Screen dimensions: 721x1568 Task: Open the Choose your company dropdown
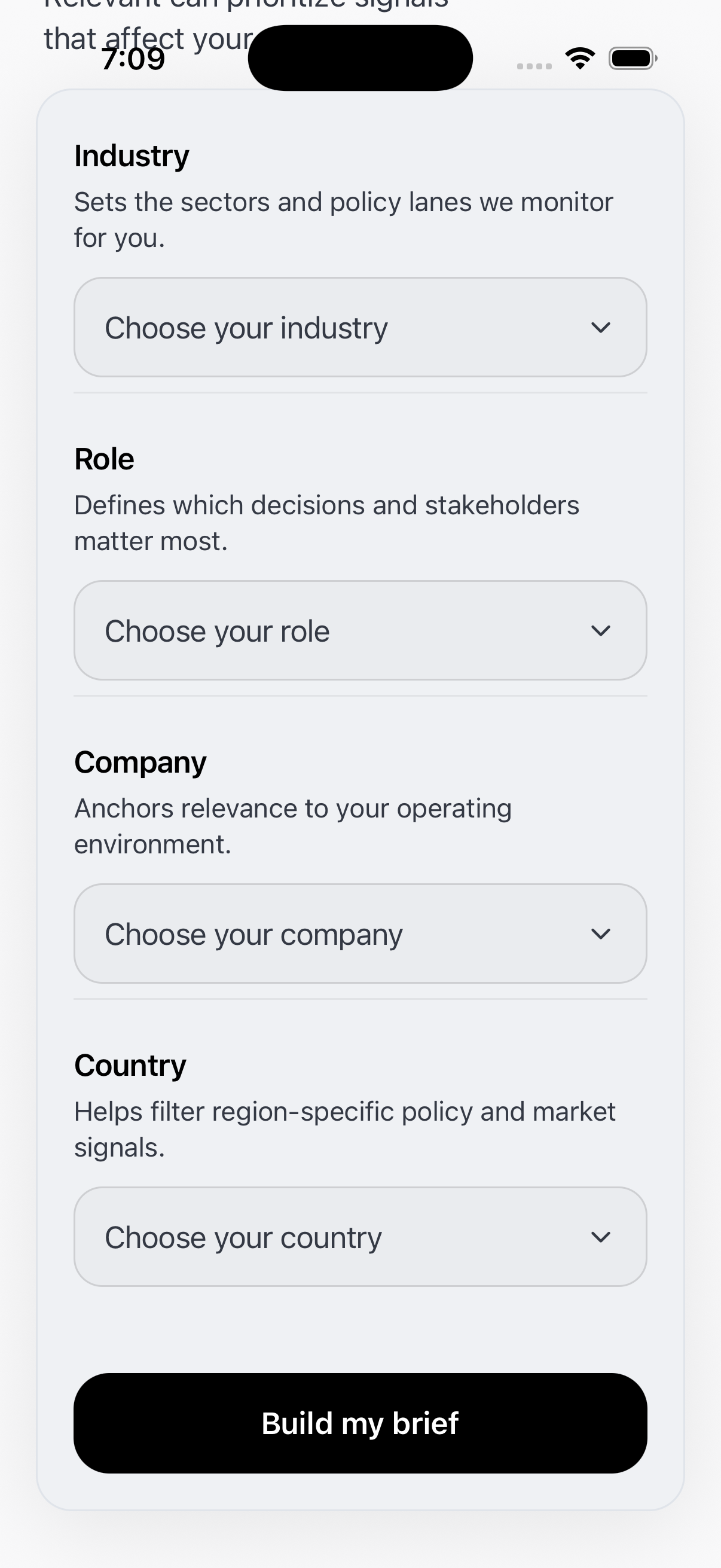tap(360, 933)
